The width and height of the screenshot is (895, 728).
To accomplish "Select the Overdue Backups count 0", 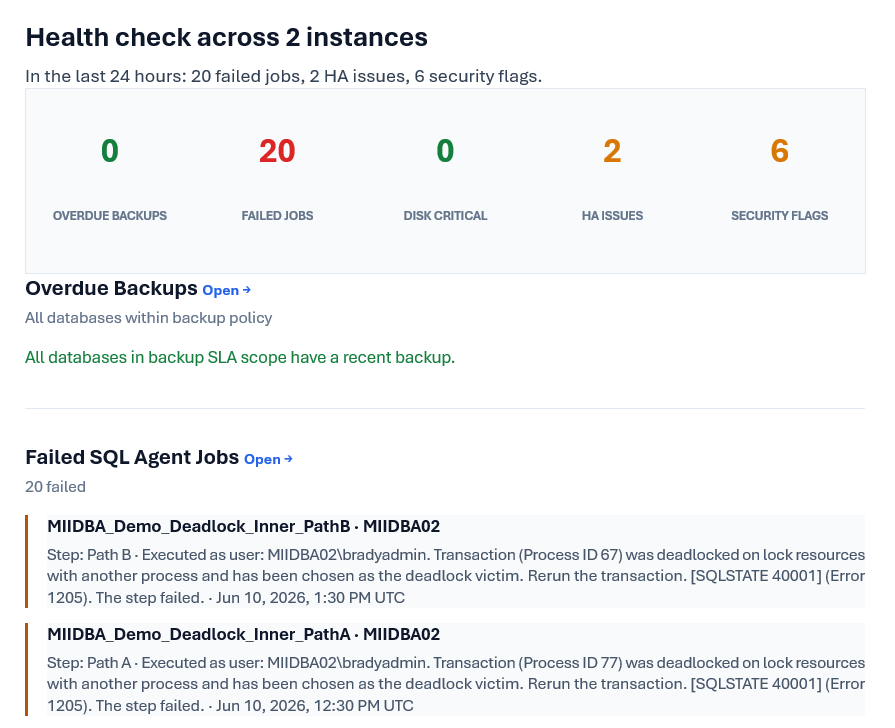I will click(x=110, y=151).
